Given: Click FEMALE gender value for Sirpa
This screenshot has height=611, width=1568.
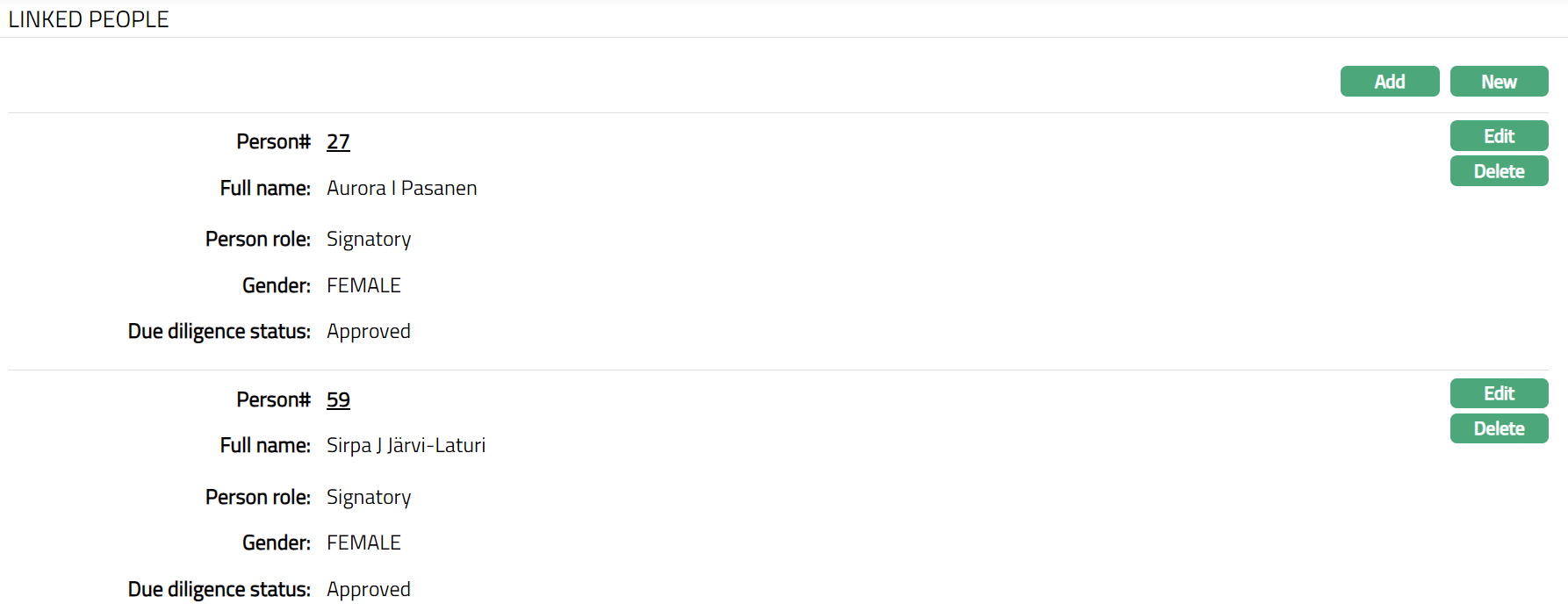Looking at the screenshot, I should click(x=363, y=543).
